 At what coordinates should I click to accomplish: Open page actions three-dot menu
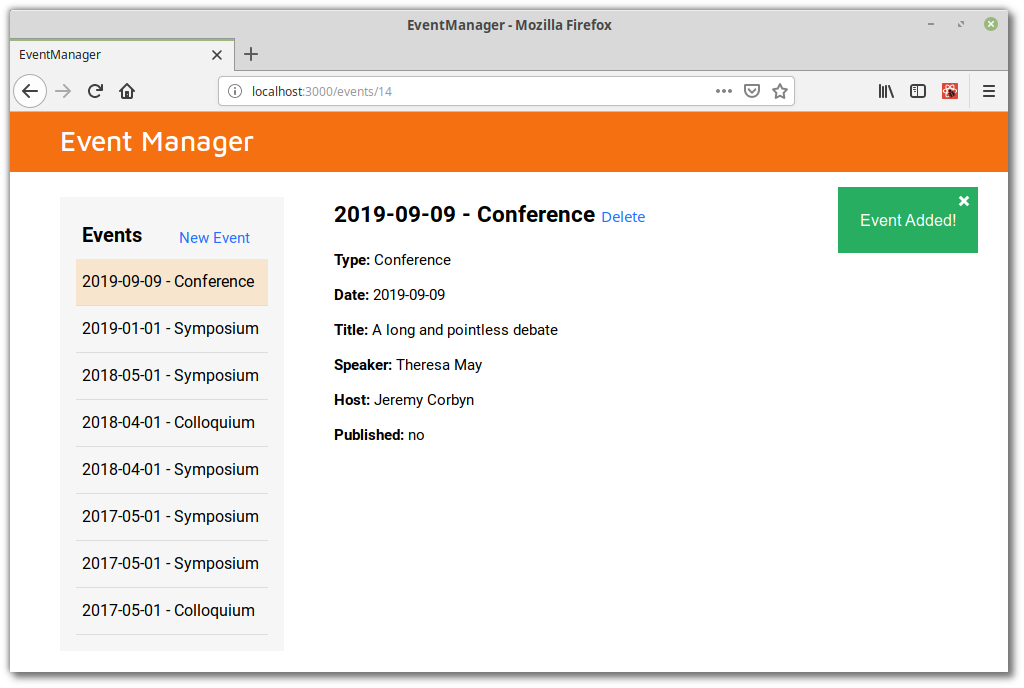pyautogui.click(x=724, y=91)
